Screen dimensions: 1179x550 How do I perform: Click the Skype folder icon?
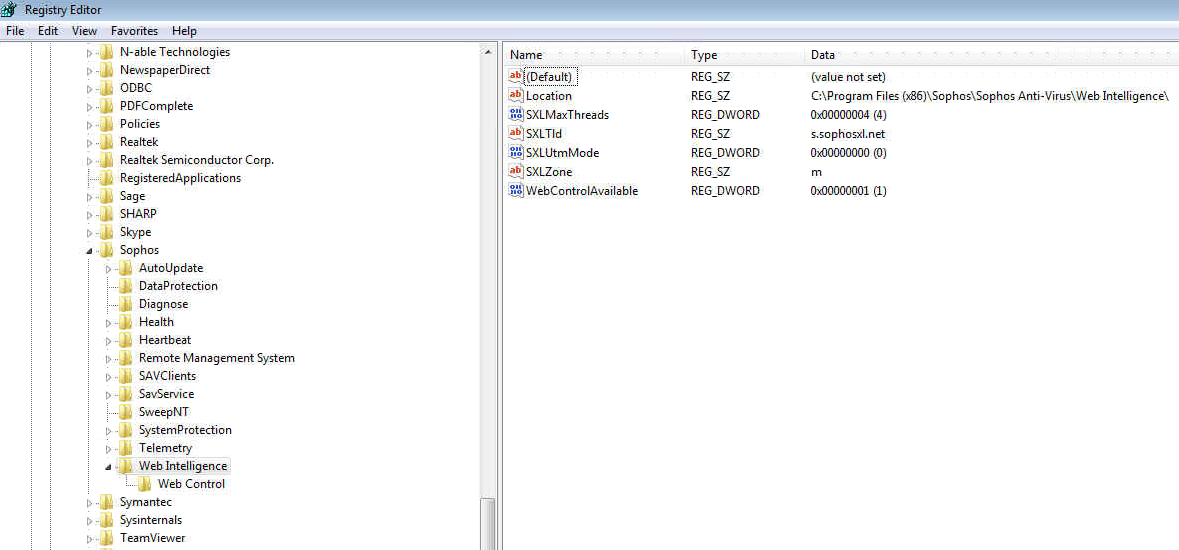tap(107, 232)
